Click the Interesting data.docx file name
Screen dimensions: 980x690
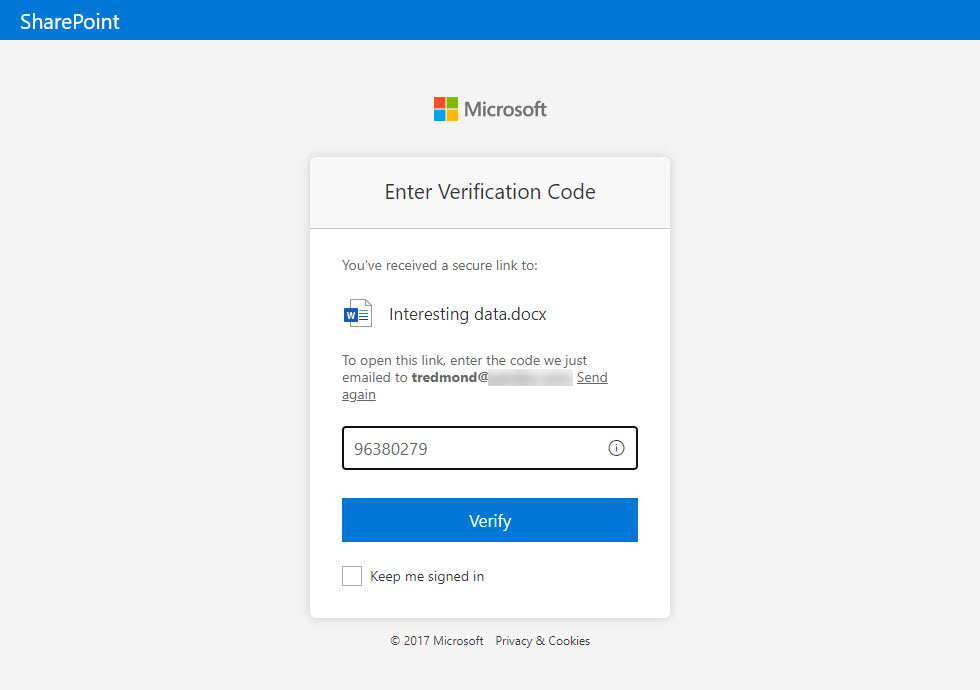point(468,314)
